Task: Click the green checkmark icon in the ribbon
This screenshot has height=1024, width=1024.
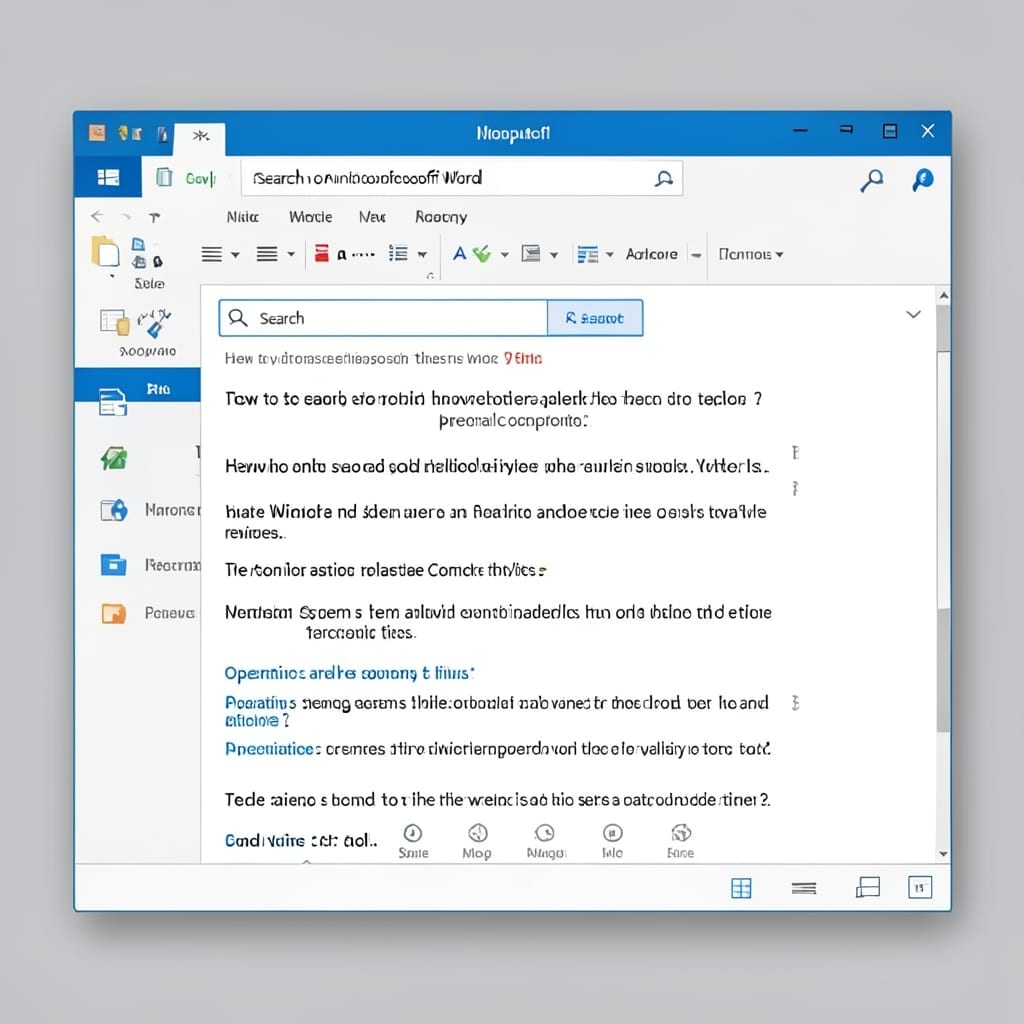Action: tap(482, 253)
